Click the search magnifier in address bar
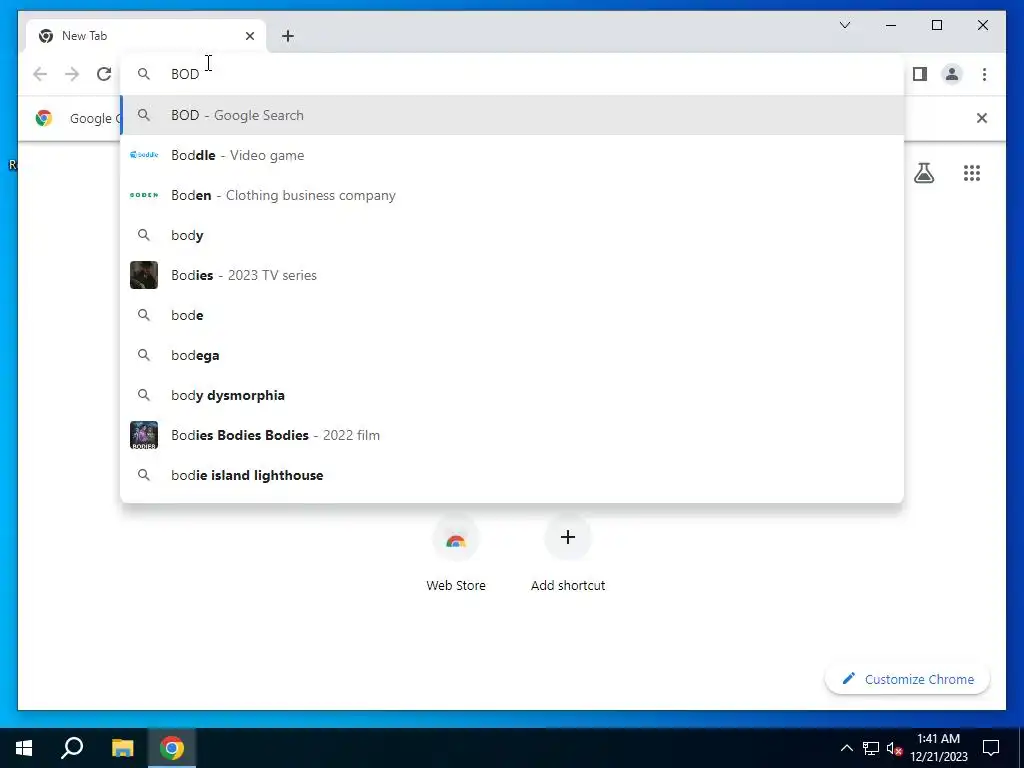This screenshot has width=1024, height=768. 144,74
